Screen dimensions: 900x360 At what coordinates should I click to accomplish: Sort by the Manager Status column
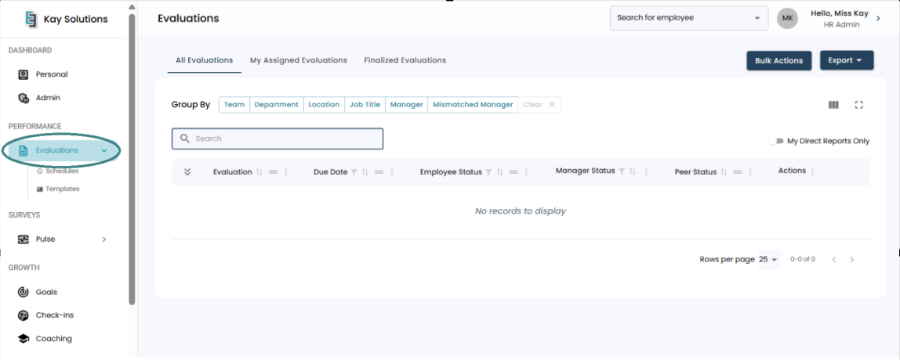pos(633,171)
